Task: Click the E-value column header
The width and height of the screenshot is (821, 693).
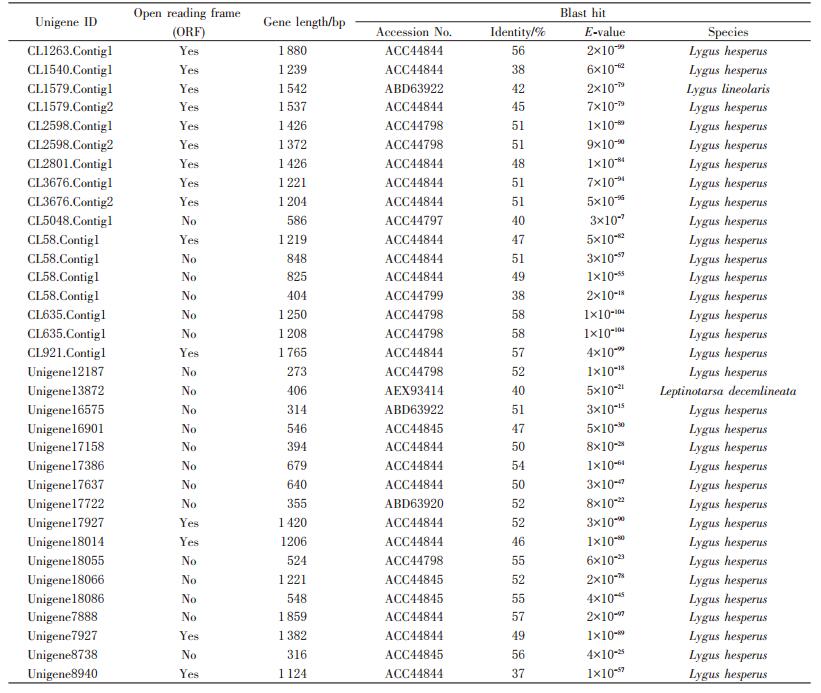Action: click(604, 32)
